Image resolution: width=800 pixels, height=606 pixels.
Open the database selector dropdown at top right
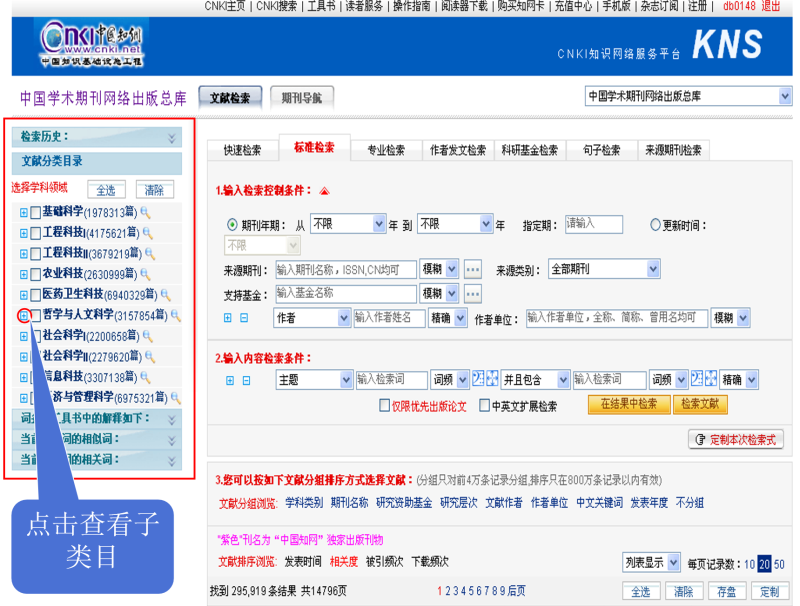[688, 96]
